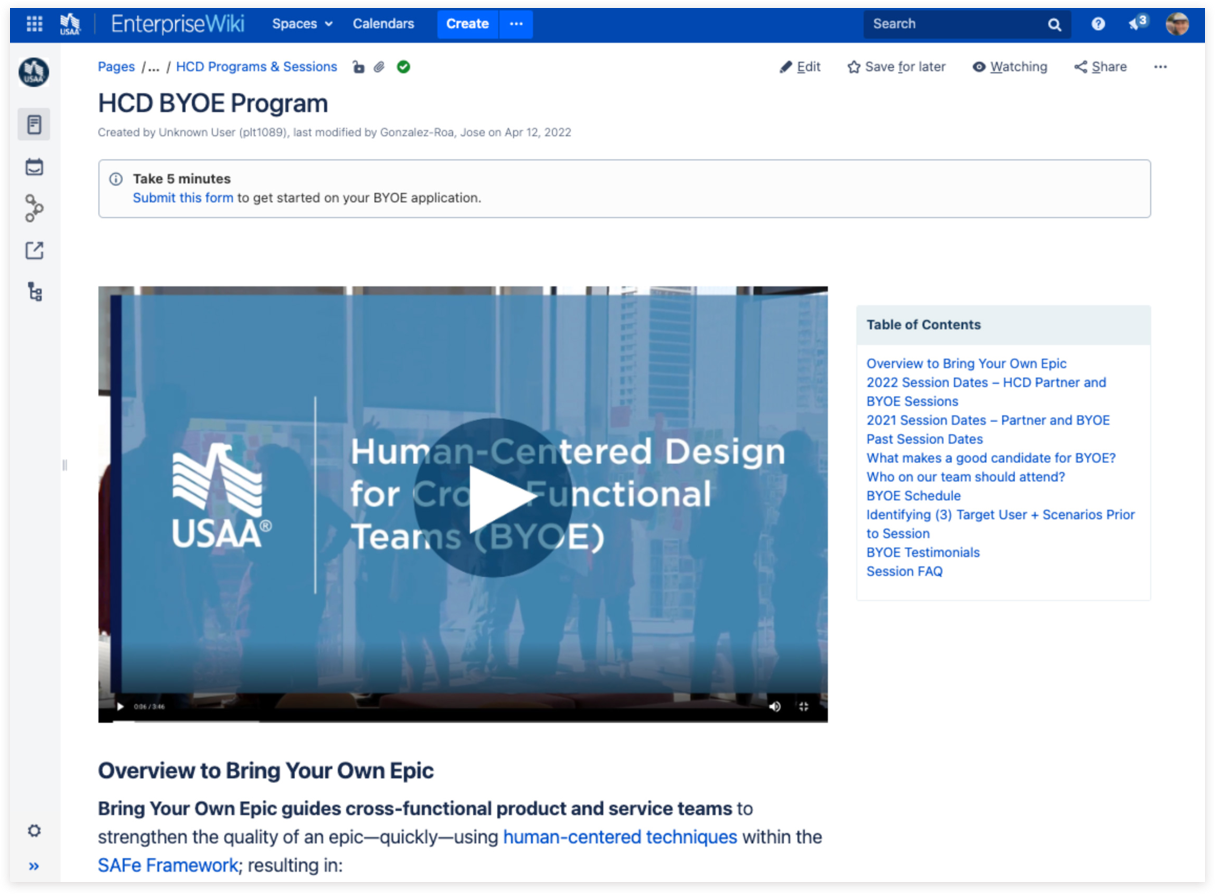
Task: Open the sidebar calendar icon
Action: coord(34,167)
